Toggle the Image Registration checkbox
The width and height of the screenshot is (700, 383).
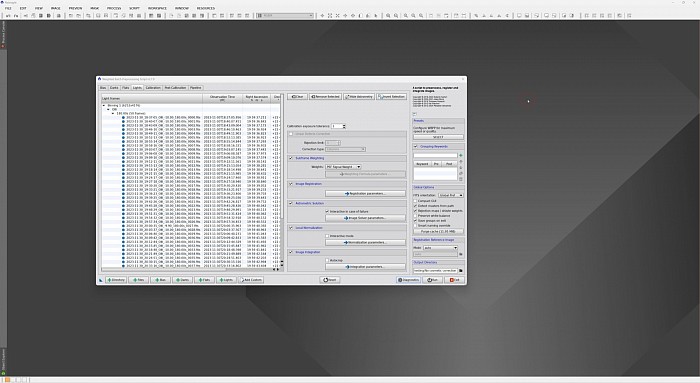pyautogui.click(x=291, y=184)
